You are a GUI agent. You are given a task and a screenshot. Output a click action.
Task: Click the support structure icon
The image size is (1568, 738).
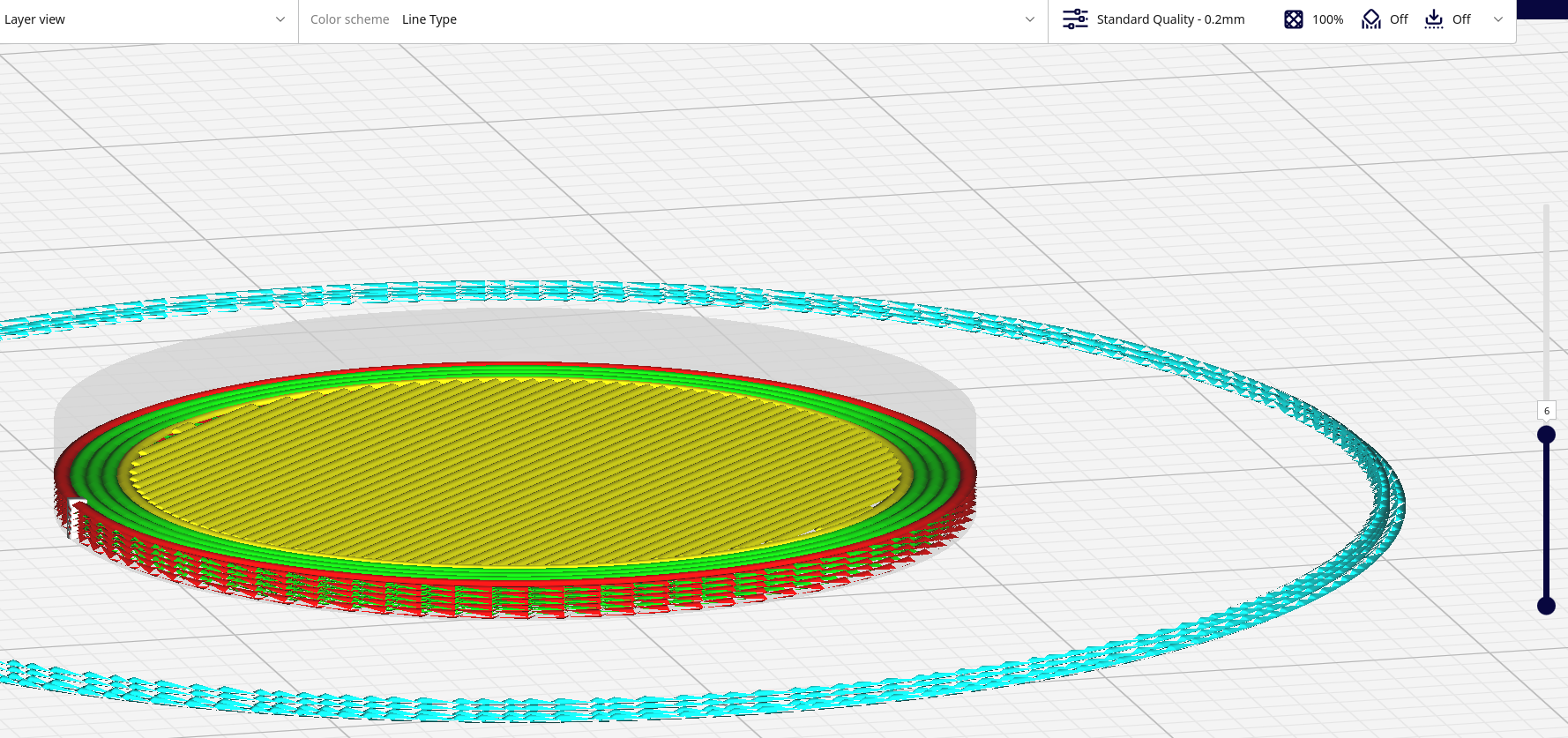[x=1370, y=19]
